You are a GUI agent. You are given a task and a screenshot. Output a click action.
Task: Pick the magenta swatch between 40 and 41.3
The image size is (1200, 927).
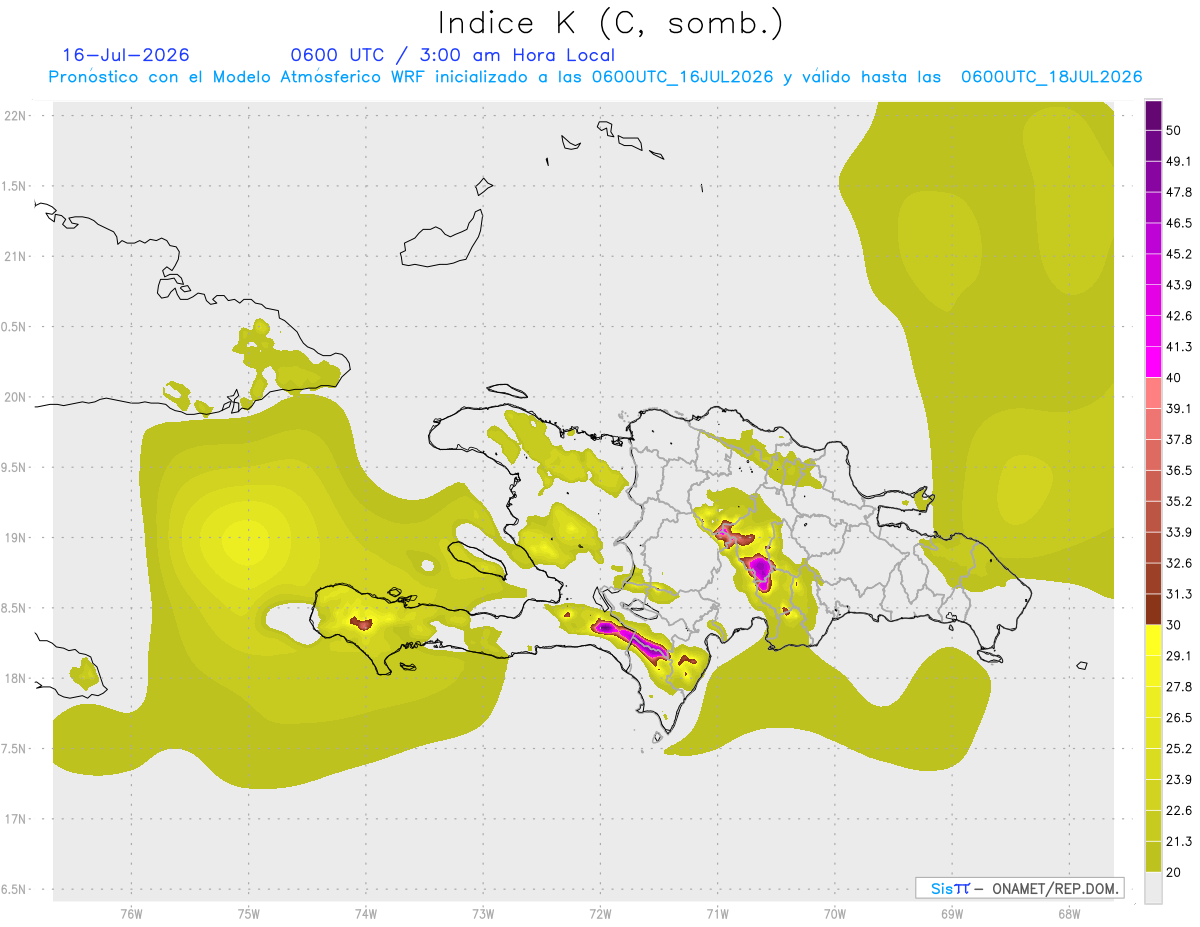coord(1153,362)
